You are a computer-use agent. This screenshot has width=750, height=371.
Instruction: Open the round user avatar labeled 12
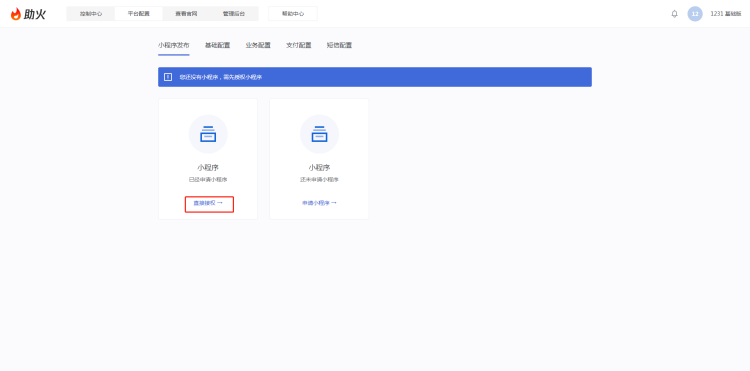[x=695, y=14]
